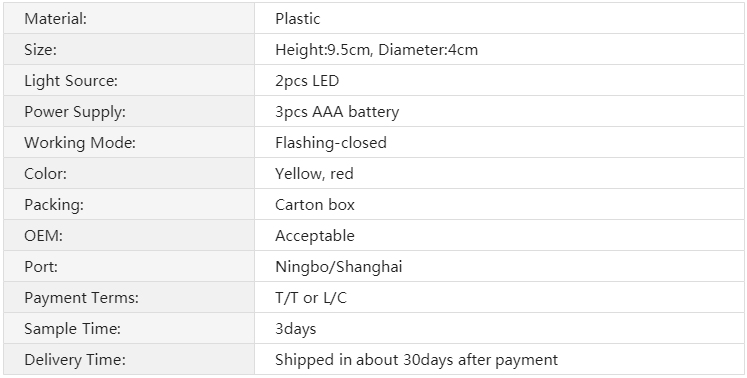Click the Material label cell
The height and width of the screenshot is (378, 747).
(129, 19)
